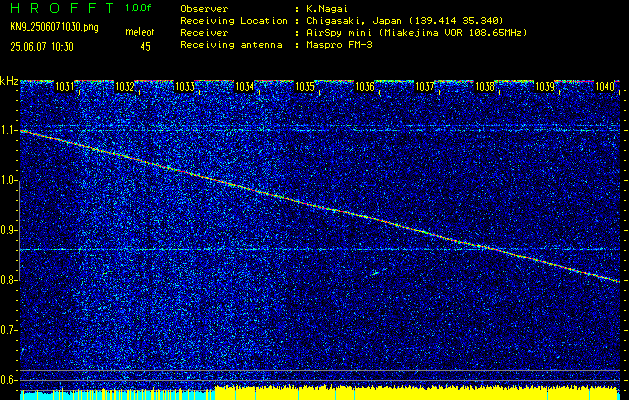The height and width of the screenshot is (400, 629).
Task: Click the 1036 time marker
Action: tap(365, 87)
